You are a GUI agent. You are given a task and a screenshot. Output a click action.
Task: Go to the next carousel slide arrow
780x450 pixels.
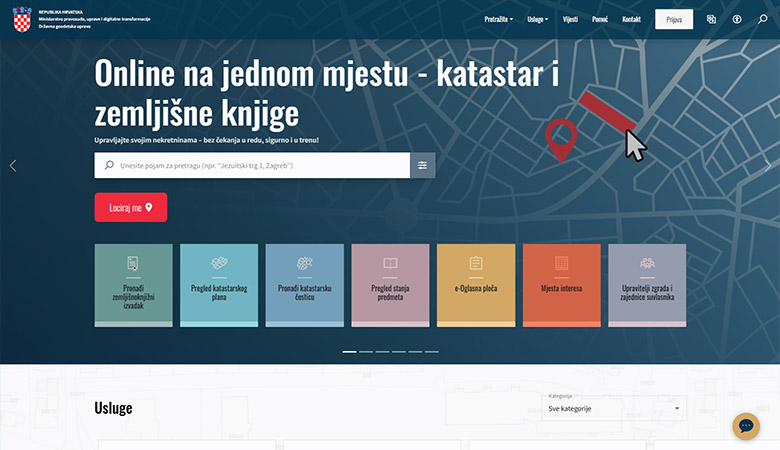coord(767,166)
